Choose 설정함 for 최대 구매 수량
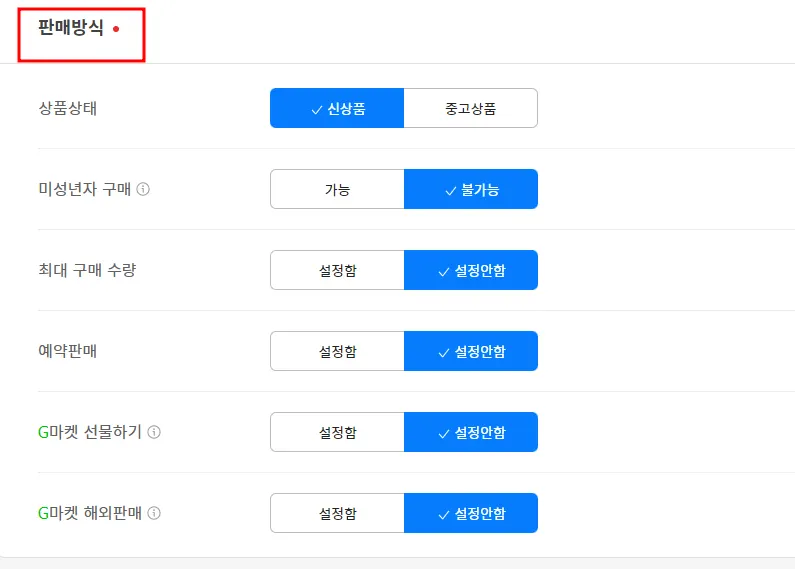 [x=337, y=270]
